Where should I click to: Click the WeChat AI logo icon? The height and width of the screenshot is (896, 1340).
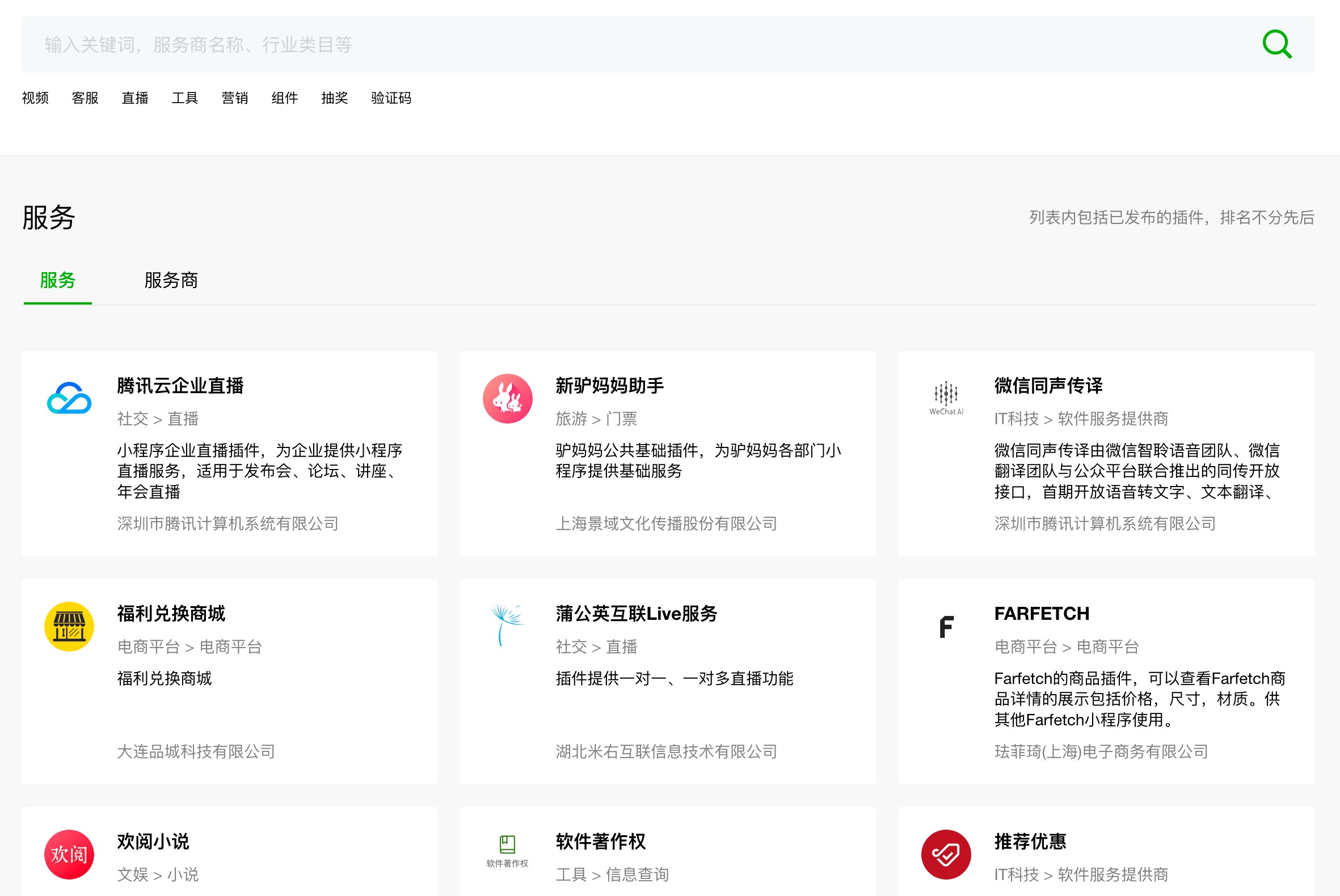tap(946, 398)
